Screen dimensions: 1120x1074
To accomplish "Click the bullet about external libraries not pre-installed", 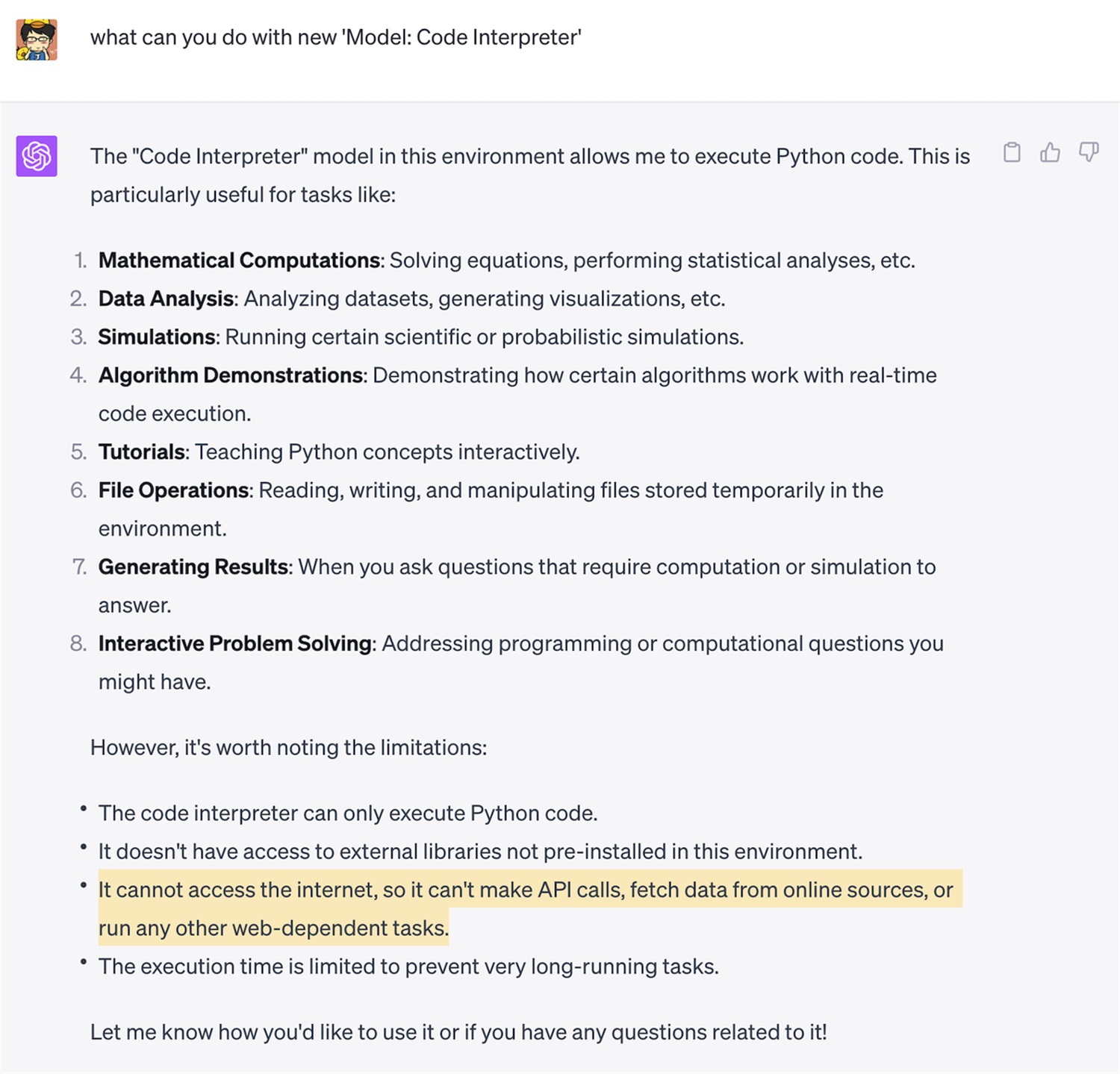I will [481, 852].
